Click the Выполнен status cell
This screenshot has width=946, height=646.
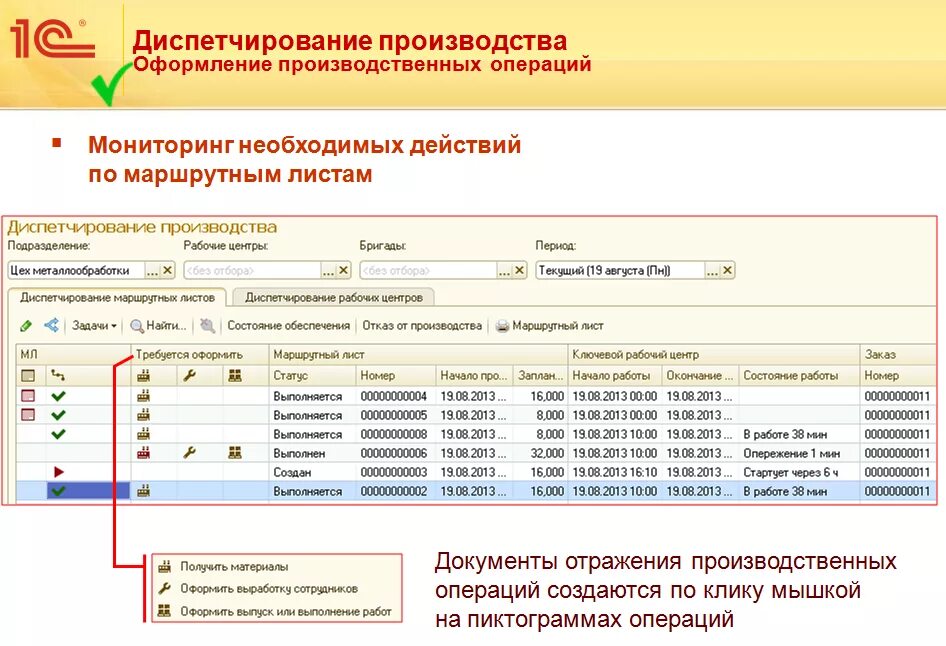coord(313,453)
